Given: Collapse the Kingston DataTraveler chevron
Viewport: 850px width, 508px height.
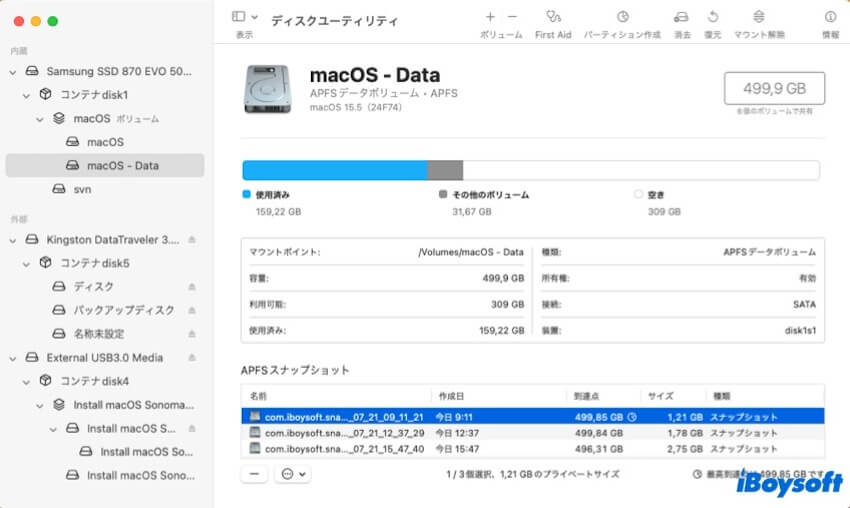Looking at the screenshot, I should coord(13,240).
